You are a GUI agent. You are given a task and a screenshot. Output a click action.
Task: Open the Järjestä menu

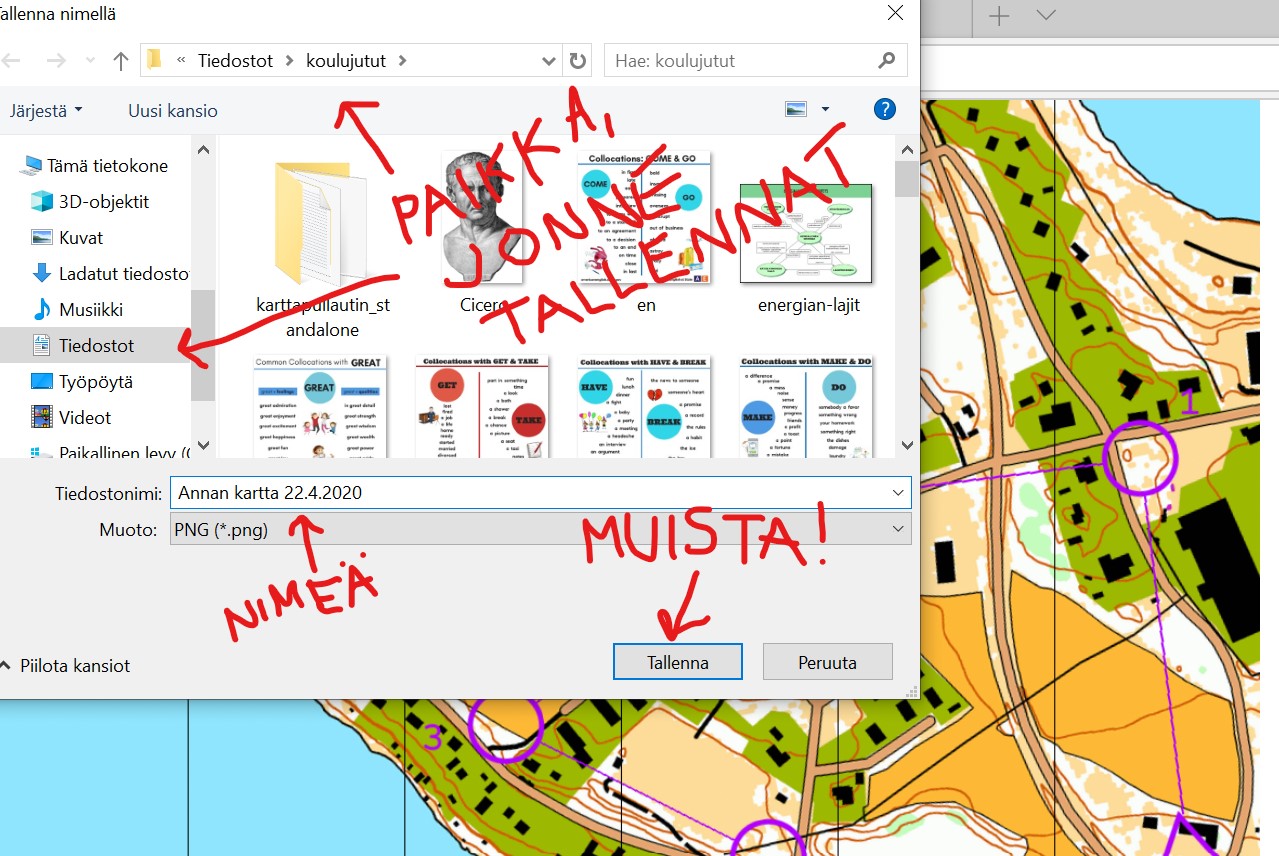pyautogui.click(x=46, y=111)
